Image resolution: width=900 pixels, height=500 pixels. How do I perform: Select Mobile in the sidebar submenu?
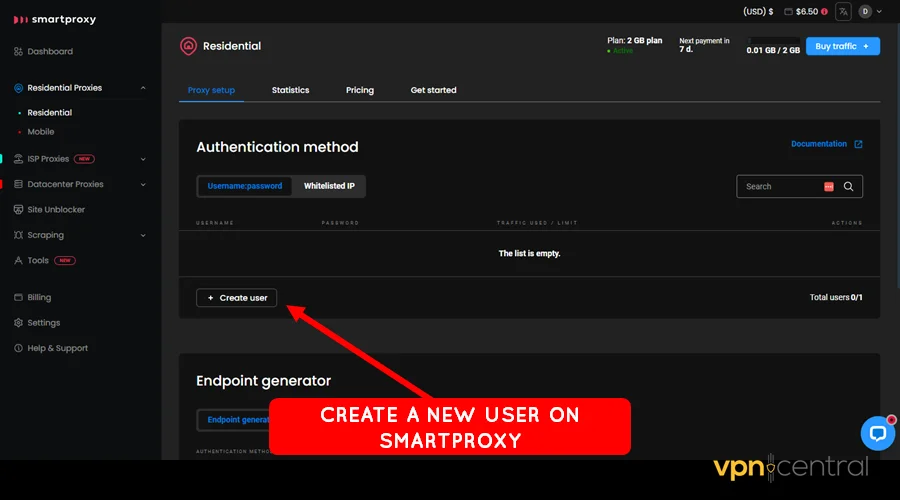(41, 131)
